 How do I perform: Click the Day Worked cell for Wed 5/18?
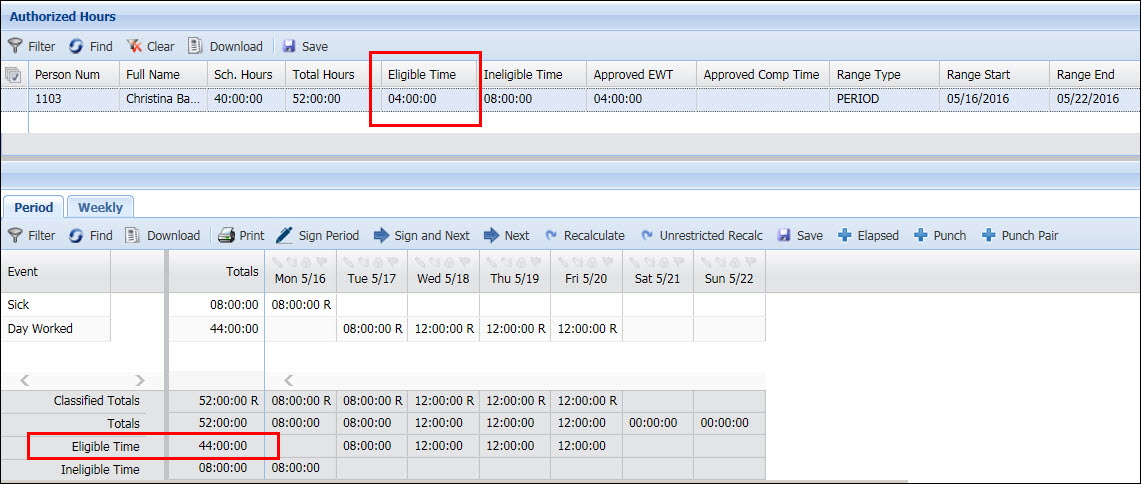(x=443, y=329)
